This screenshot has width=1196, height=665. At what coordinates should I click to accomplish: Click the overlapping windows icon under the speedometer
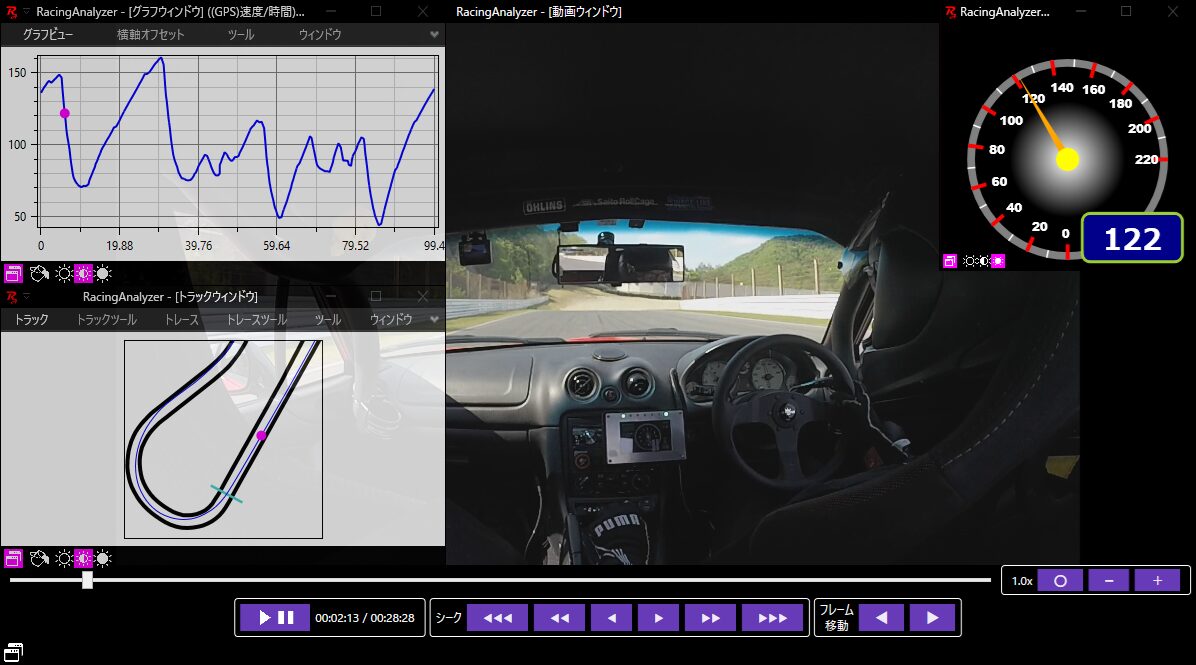click(951, 261)
